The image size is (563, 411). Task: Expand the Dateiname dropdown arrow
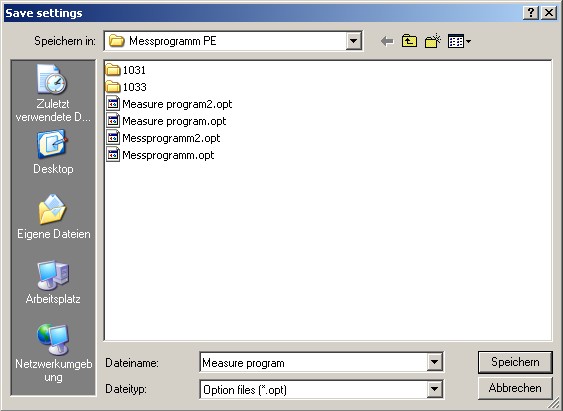point(434,362)
